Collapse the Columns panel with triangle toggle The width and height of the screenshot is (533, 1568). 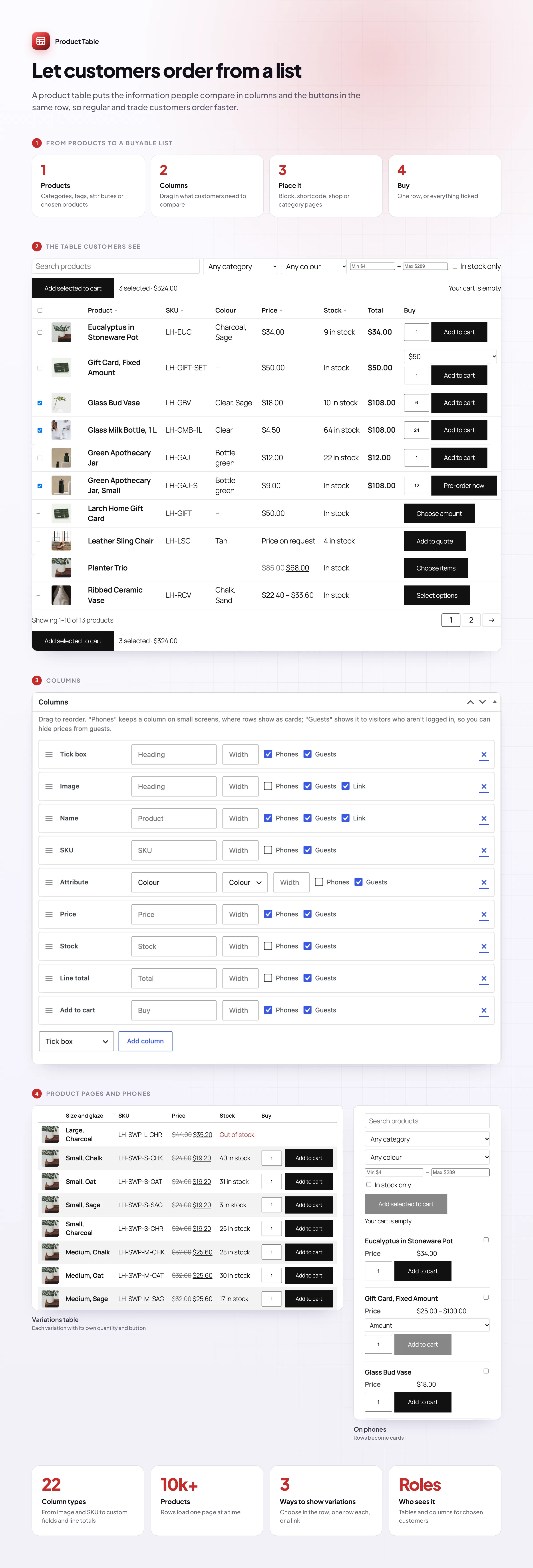[495, 702]
